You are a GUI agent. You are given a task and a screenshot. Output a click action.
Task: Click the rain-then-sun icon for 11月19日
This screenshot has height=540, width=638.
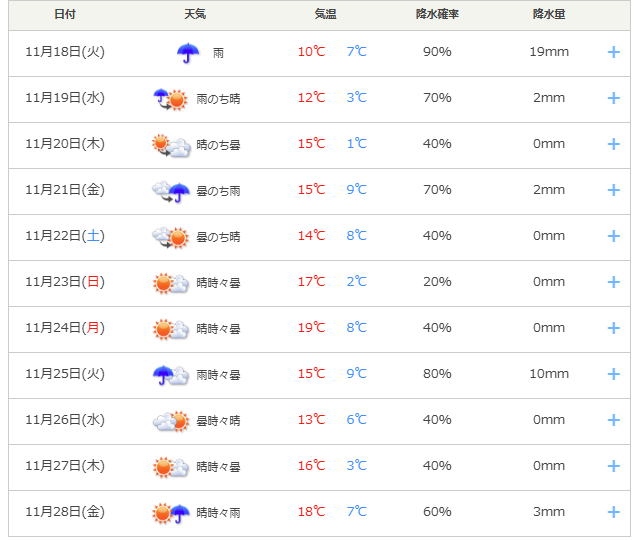click(170, 98)
